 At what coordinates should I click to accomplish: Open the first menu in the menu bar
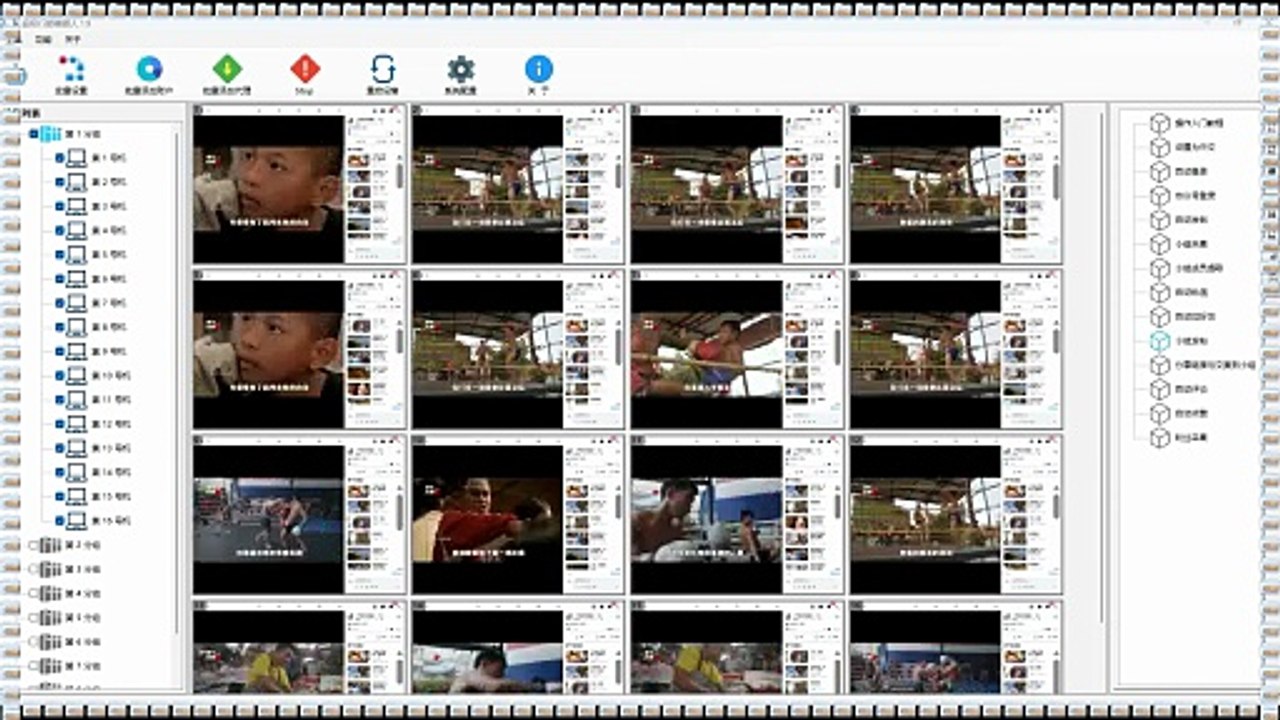point(42,40)
